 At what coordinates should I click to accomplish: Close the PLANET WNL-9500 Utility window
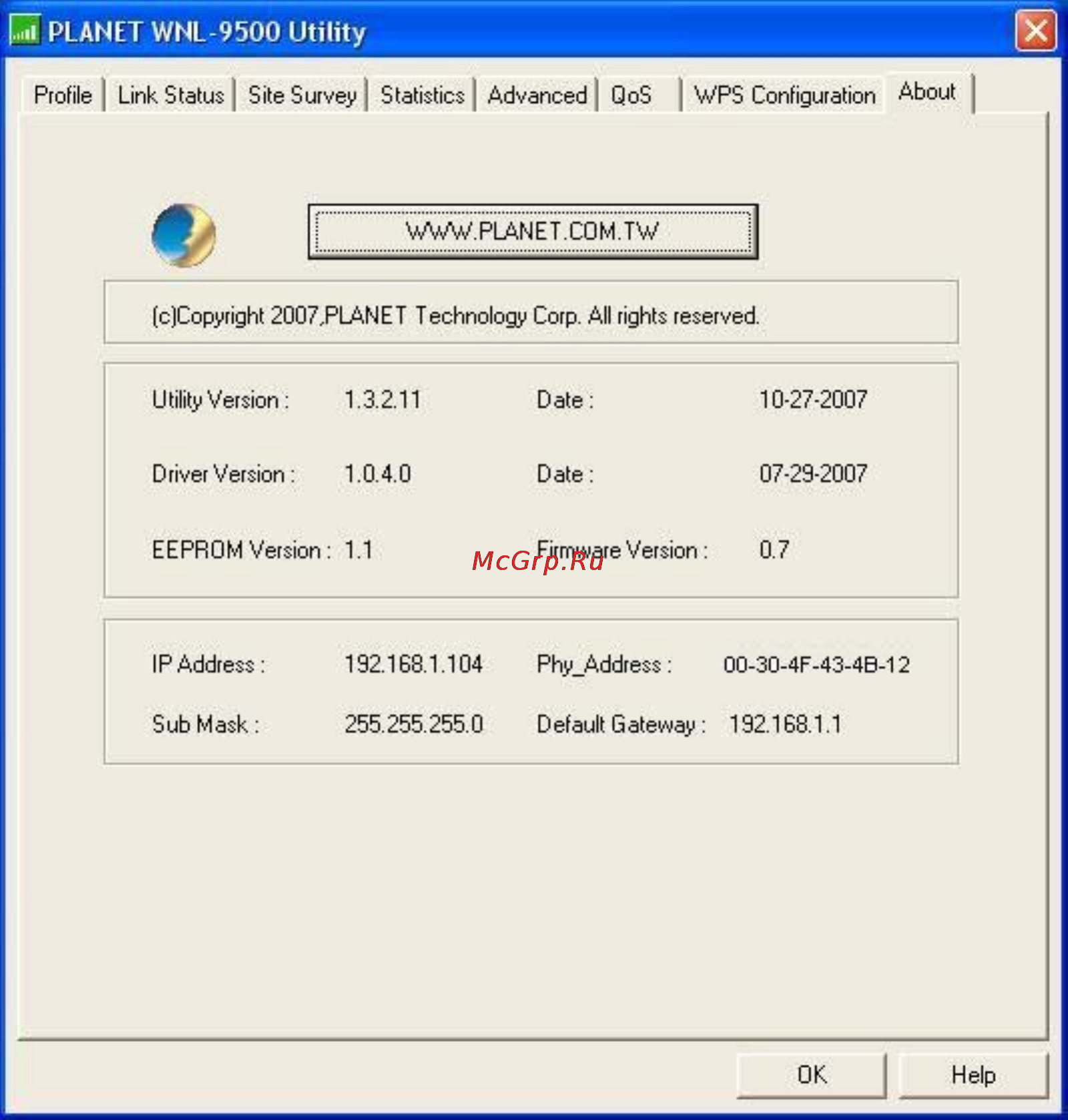click(x=1036, y=31)
